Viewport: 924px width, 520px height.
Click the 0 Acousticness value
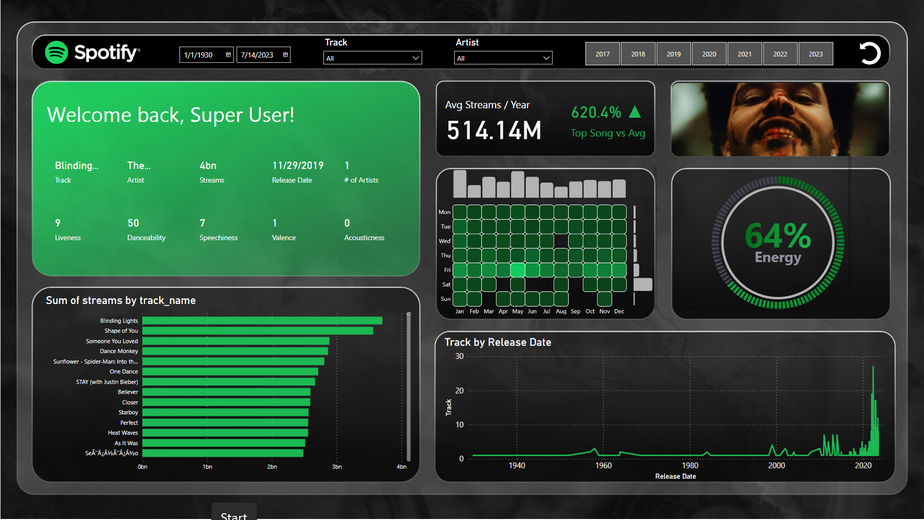[x=347, y=223]
